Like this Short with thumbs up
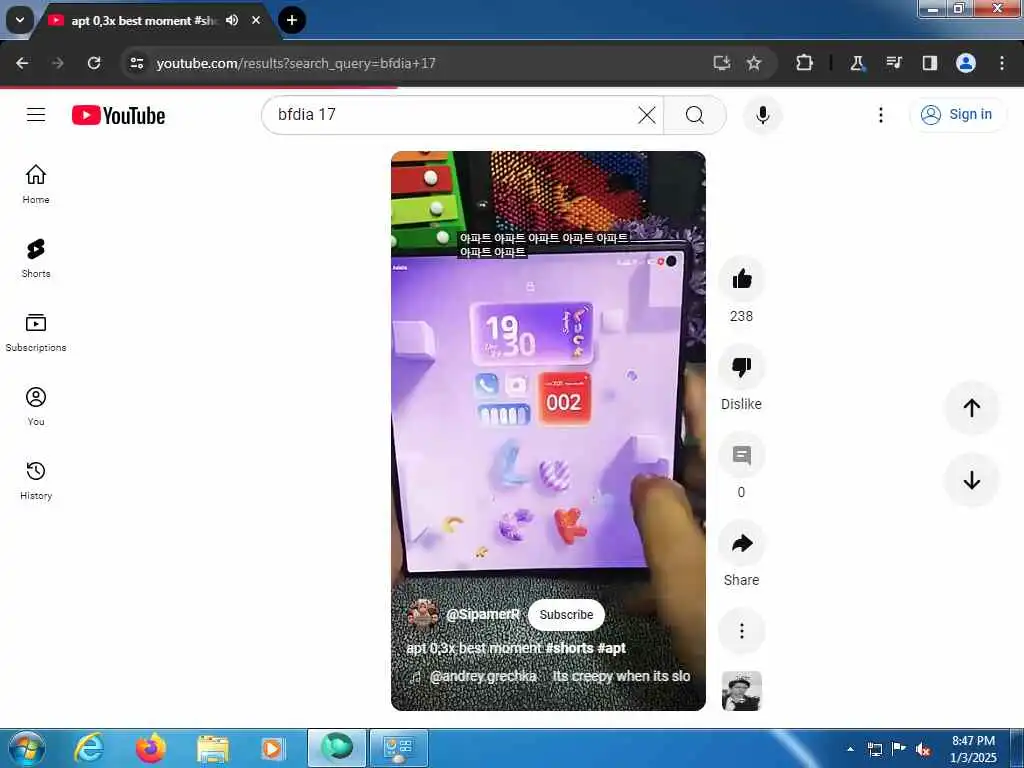This screenshot has height=768, width=1024. pos(741,280)
